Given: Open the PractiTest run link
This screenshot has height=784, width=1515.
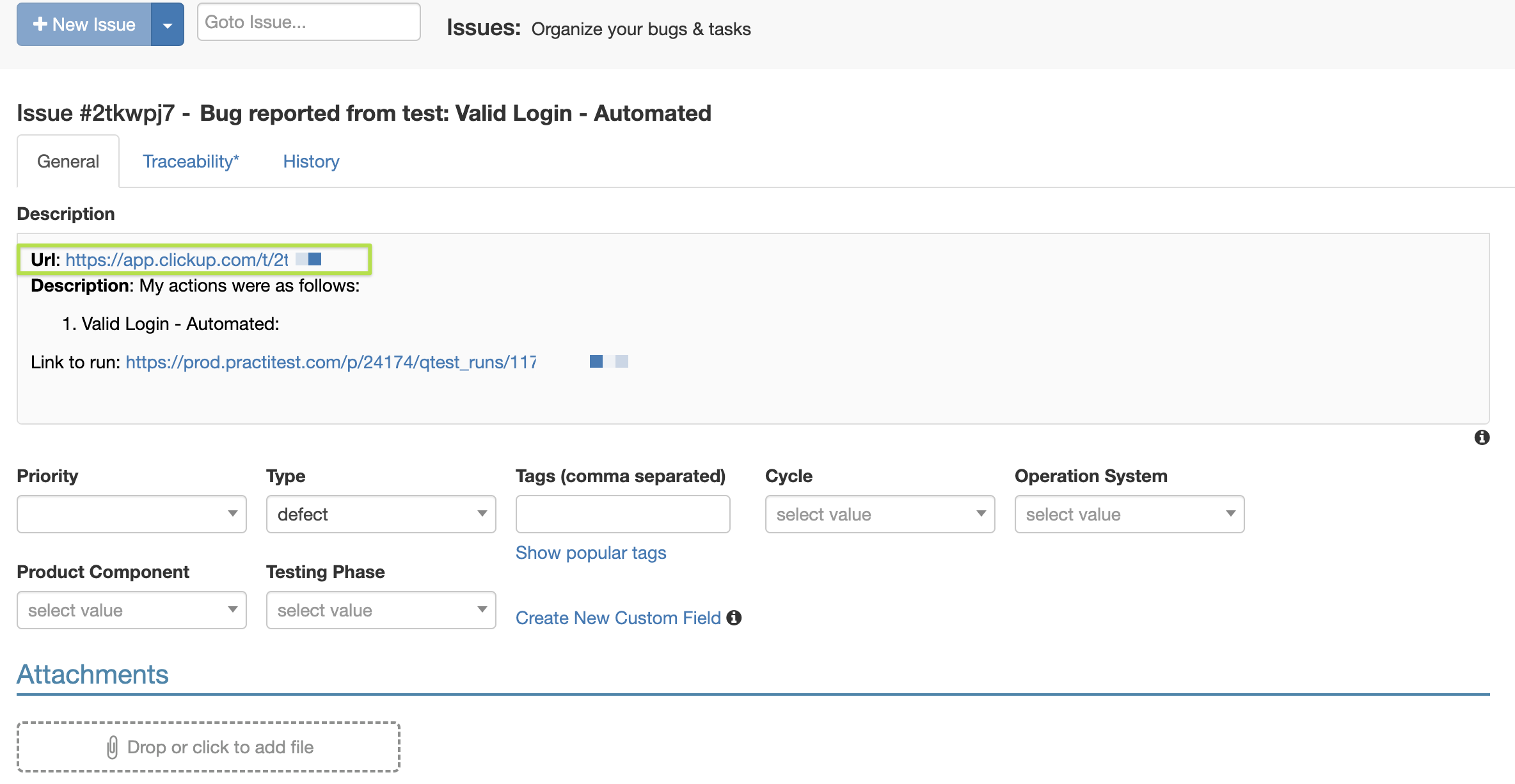Looking at the screenshot, I should (331, 362).
